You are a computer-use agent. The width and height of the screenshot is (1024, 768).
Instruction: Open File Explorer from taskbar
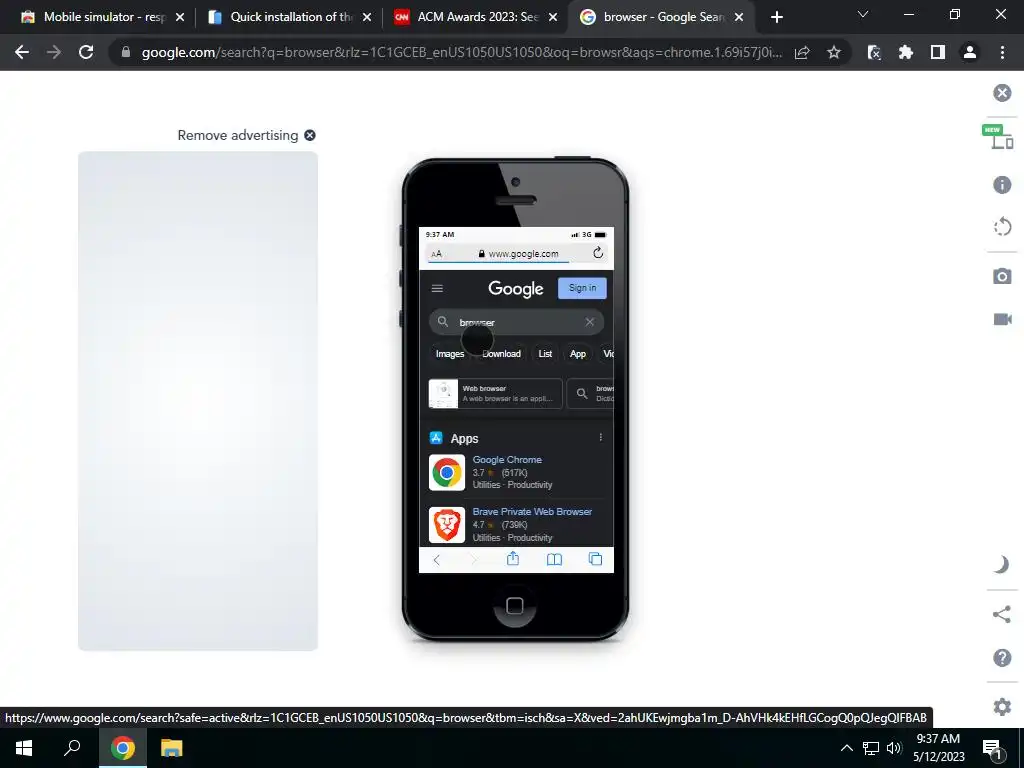click(171, 748)
